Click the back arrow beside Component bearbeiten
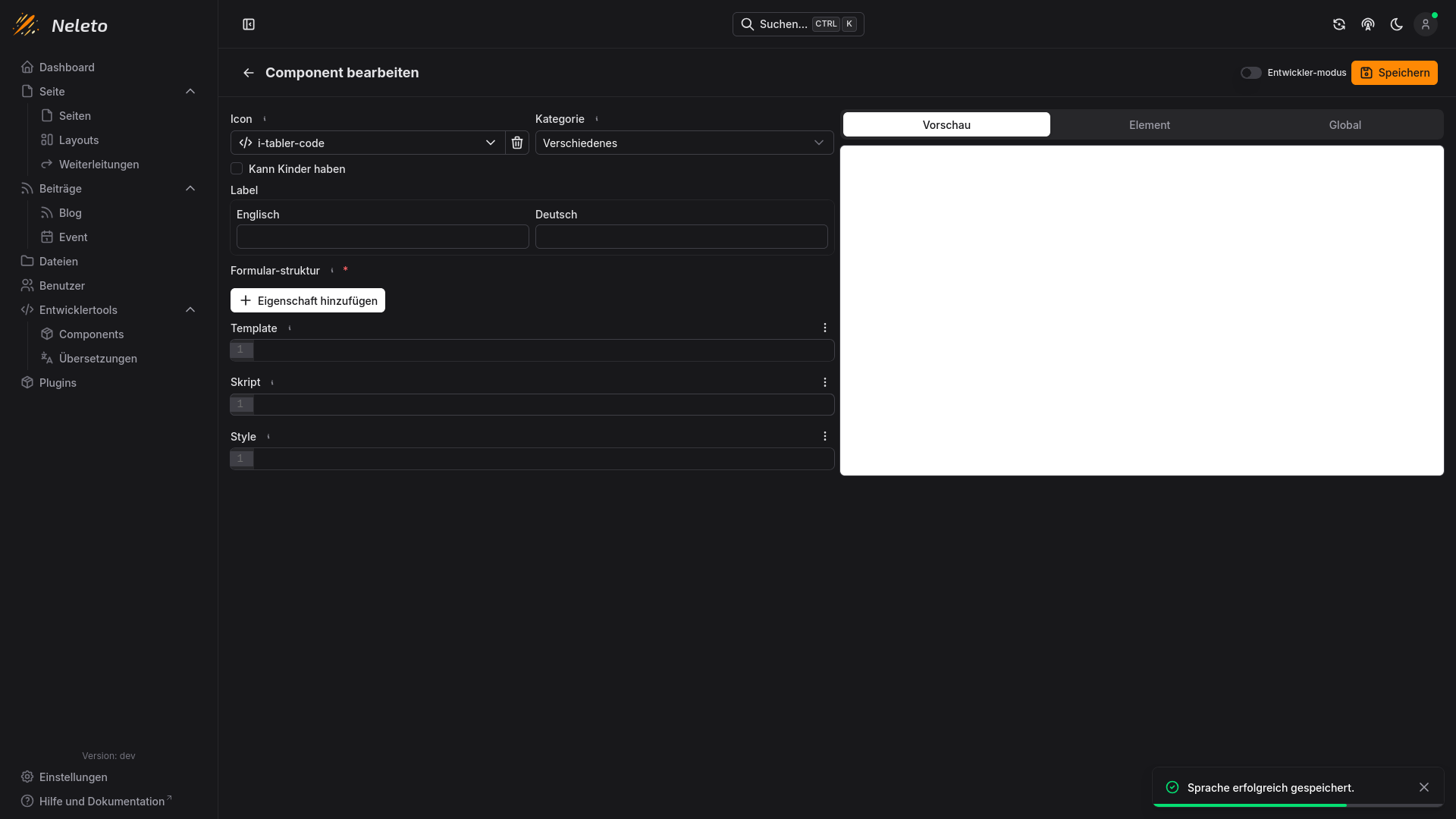This screenshot has width=1456, height=819. point(248,73)
